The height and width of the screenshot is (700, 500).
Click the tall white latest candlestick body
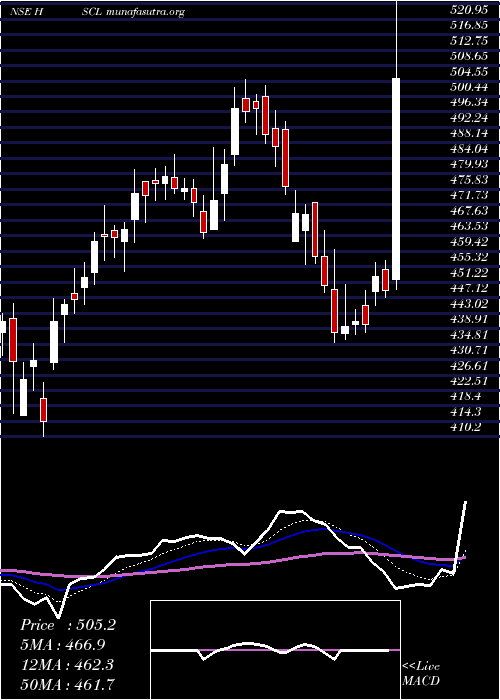click(396, 179)
